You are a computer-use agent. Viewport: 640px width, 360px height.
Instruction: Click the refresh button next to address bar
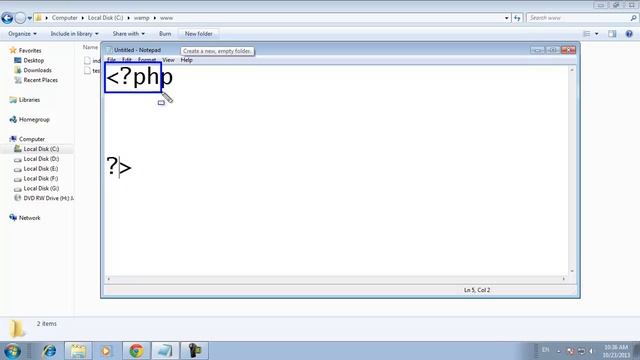coord(518,18)
